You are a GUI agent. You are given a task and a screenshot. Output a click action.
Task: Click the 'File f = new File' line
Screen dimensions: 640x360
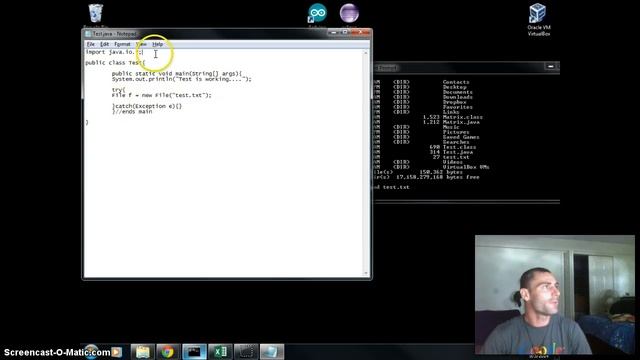pyautogui.click(x=162, y=95)
